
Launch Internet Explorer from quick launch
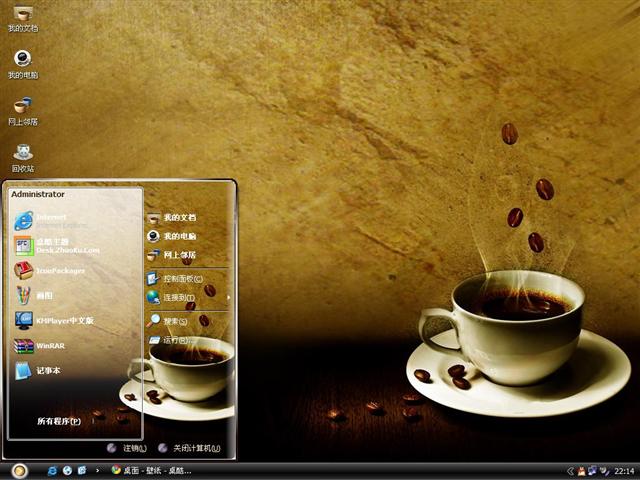click(52, 471)
